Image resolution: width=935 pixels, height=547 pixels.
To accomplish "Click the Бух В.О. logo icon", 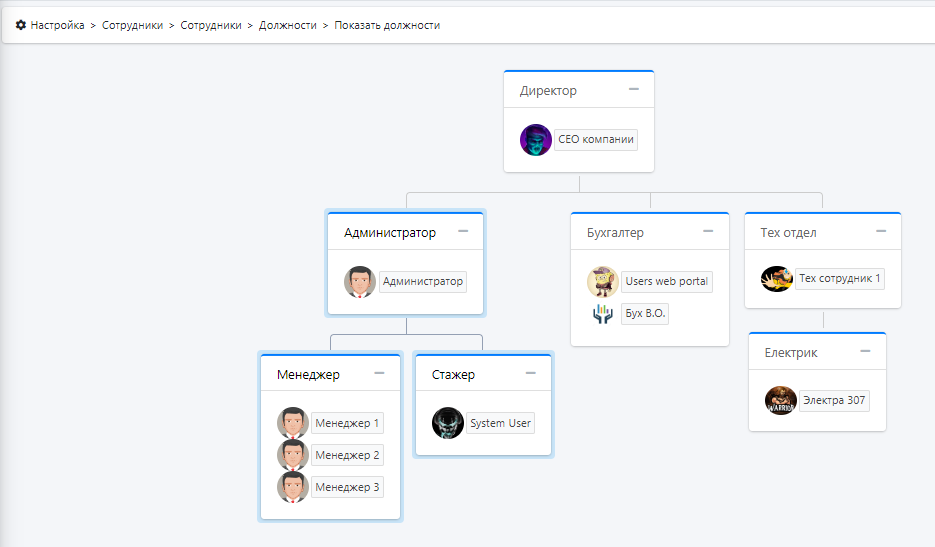I will click(x=603, y=314).
